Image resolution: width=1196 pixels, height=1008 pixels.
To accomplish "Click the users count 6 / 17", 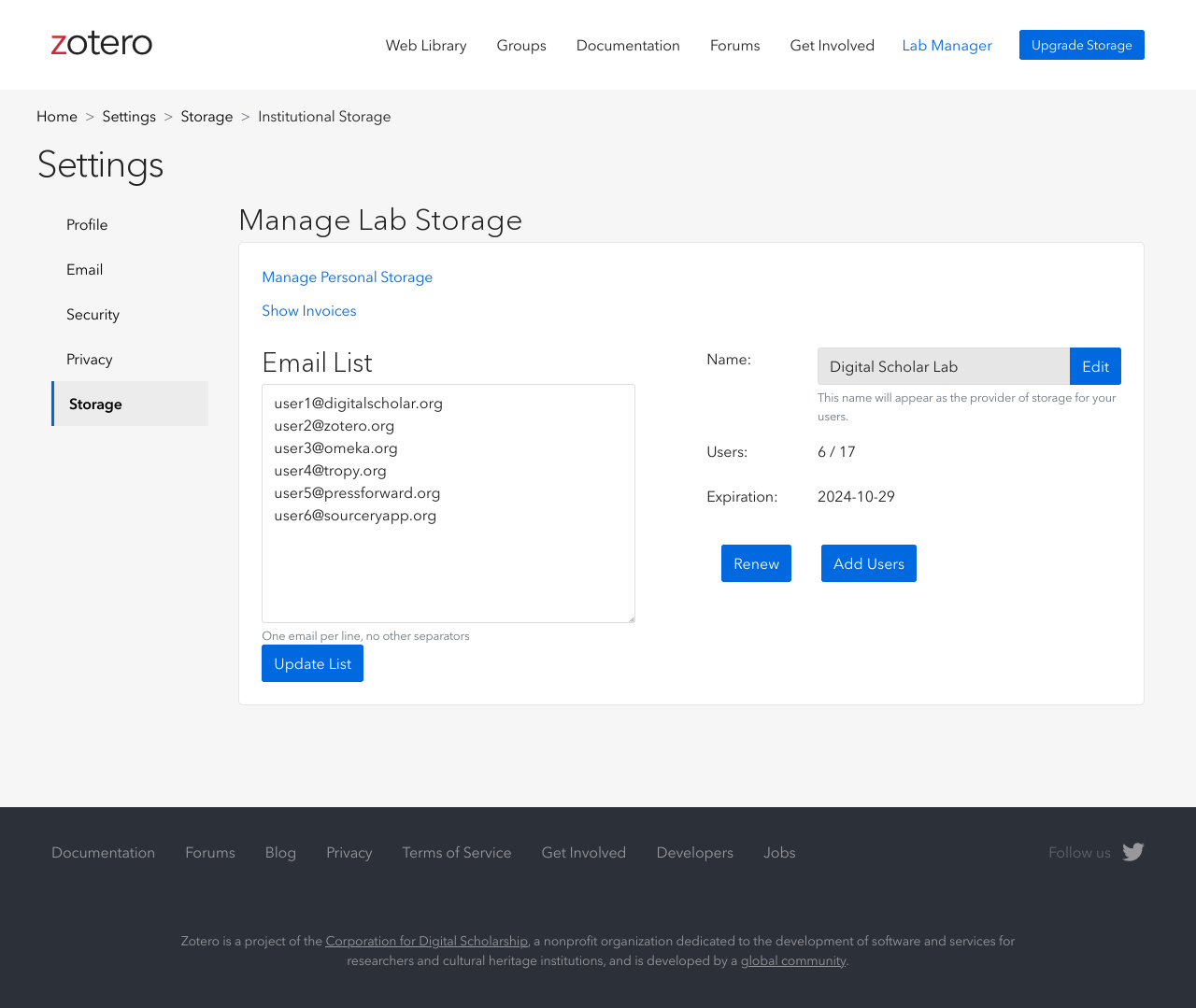I will [x=836, y=452].
